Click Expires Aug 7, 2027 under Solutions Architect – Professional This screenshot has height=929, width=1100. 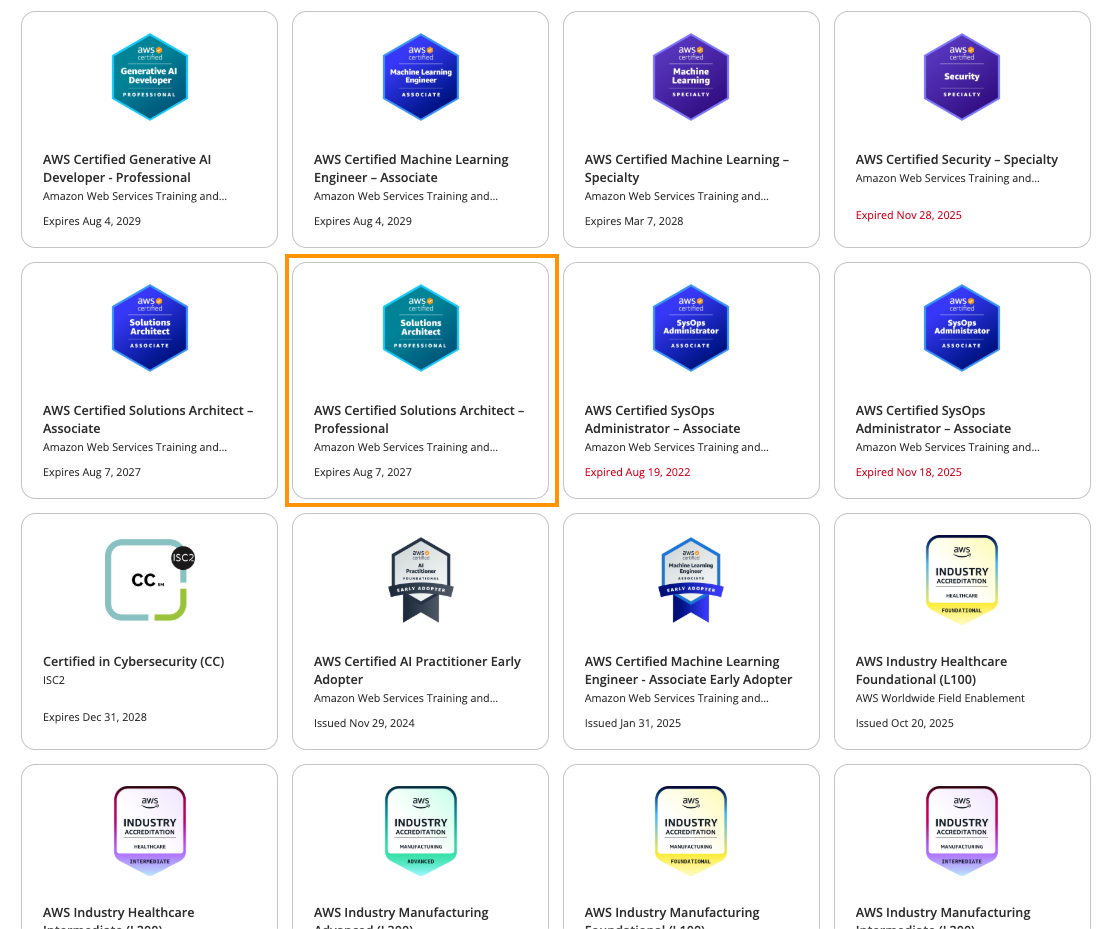coord(363,472)
